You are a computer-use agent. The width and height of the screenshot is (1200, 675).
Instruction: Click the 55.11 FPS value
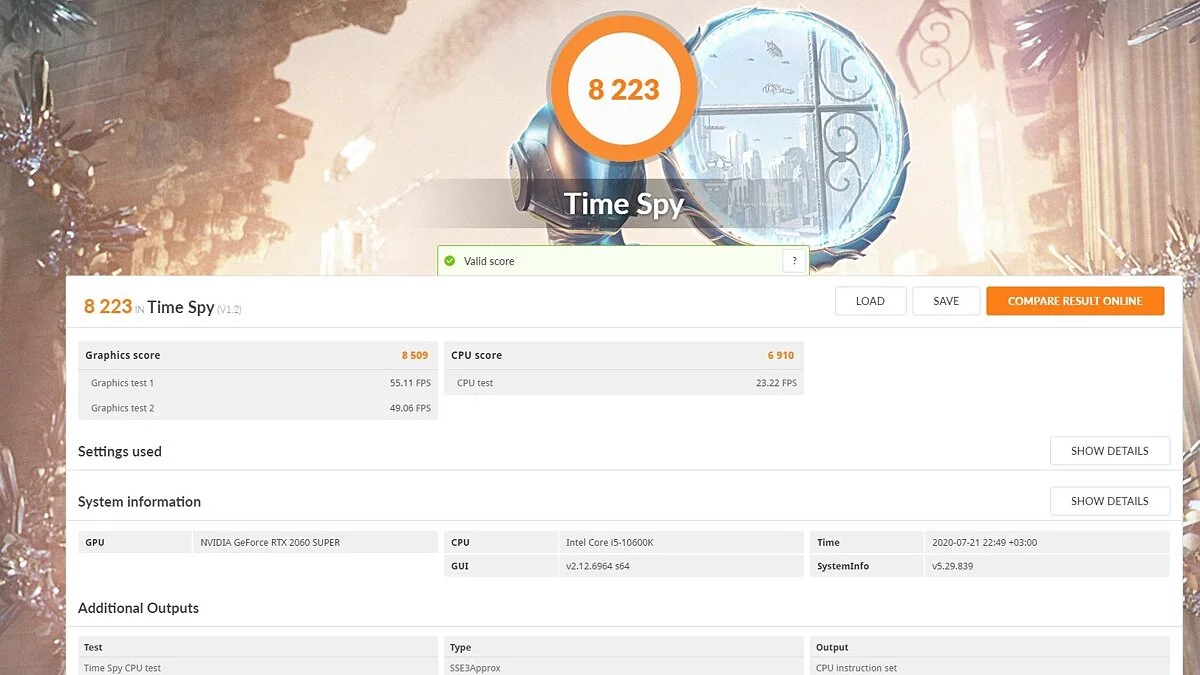(x=410, y=383)
